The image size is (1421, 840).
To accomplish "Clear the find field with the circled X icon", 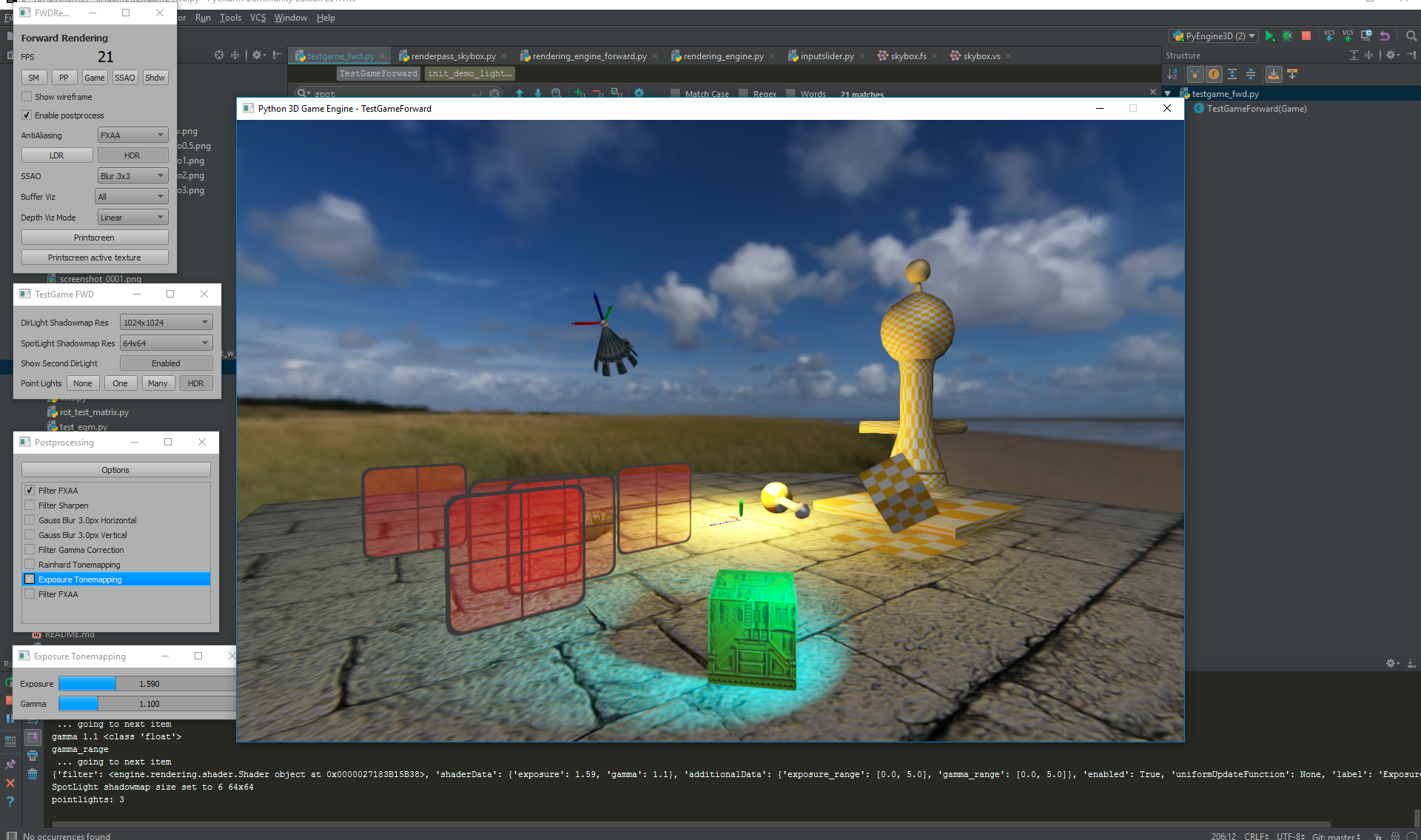I will pos(494,93).
